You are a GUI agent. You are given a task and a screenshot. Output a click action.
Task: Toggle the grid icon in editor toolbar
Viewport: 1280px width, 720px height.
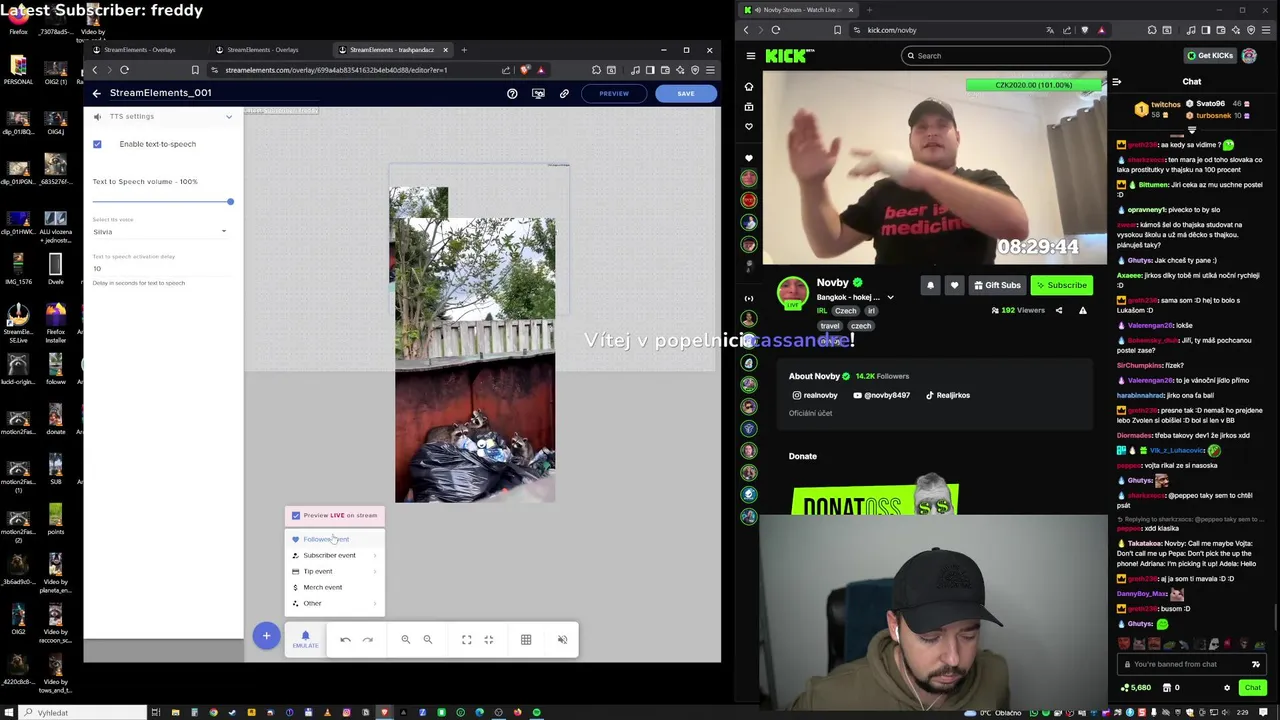pyautogui.click(x=526, y=640)
